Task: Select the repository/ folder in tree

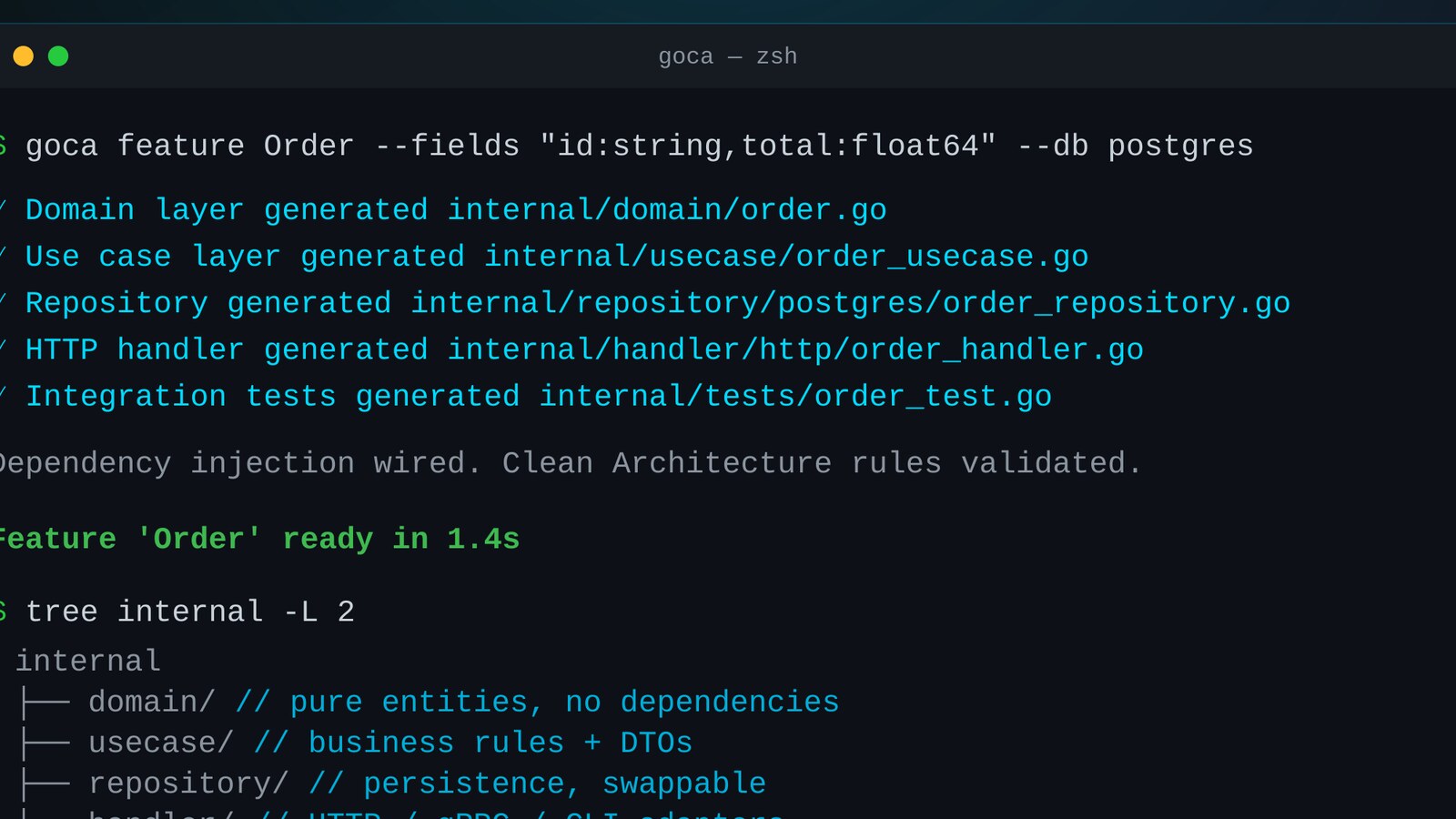Action: pyautogui.click(x=188, y=784)
